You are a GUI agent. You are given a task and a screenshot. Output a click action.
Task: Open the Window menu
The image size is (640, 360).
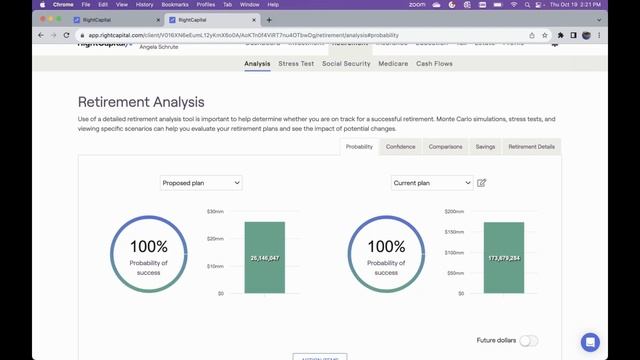click(x=249, y=5)
